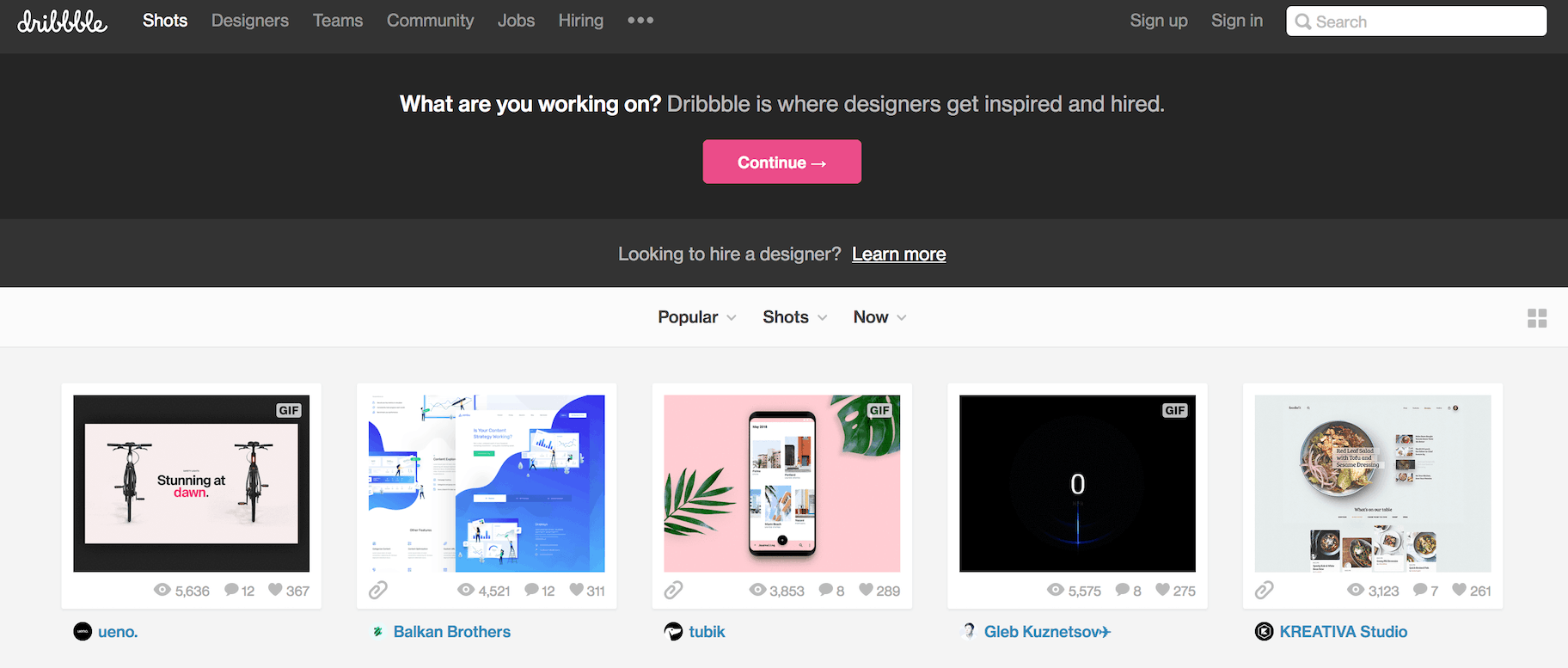This screenshot has height=668, width=1568.
Task: Click views eye icon on tubik shot
Action: coord(757,590)
